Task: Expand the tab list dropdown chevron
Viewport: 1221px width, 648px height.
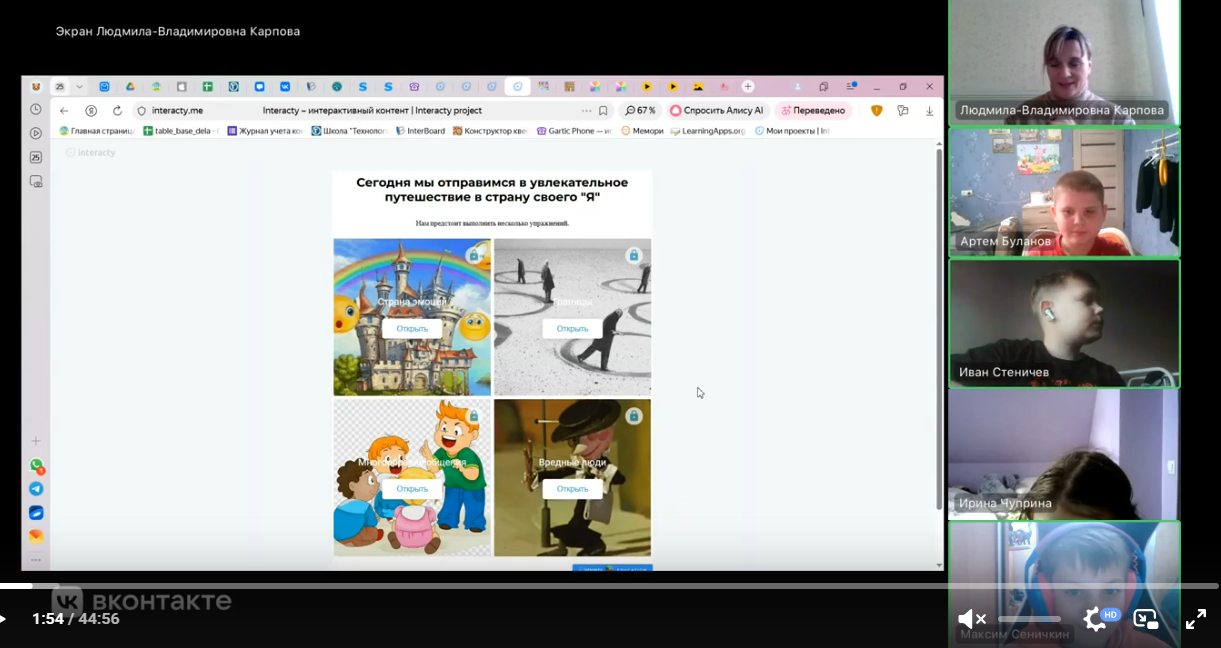Action: click(79, 87)
